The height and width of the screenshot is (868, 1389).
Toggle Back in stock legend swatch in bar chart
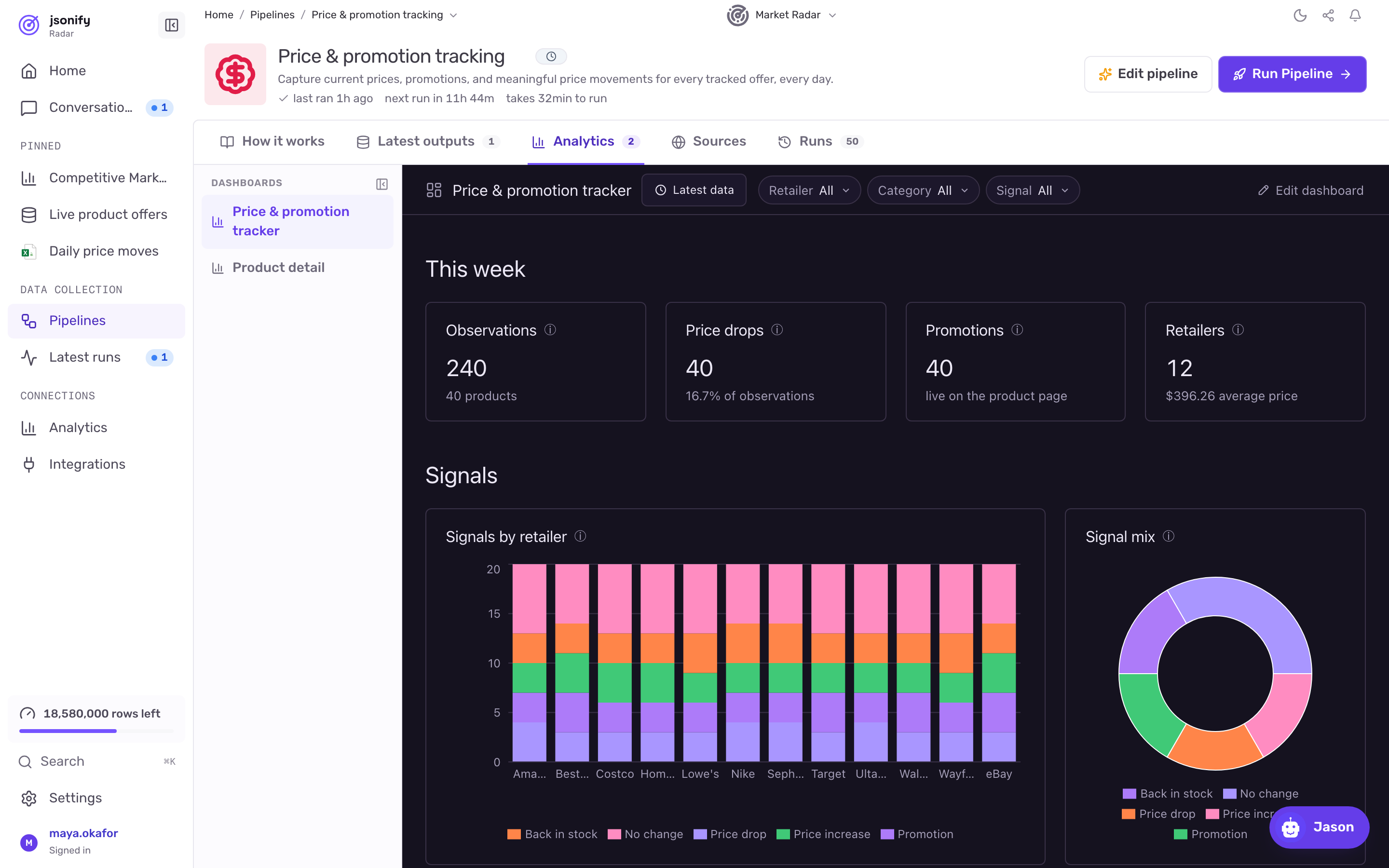click(x=514, y=834)
